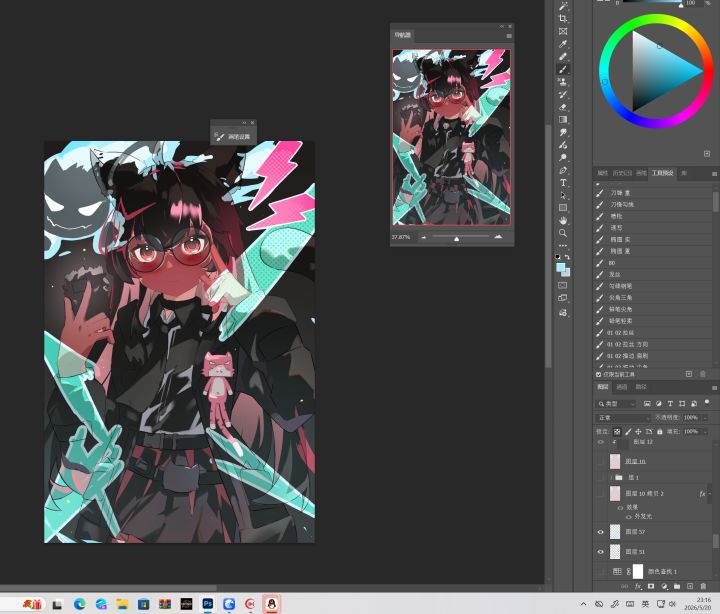Select the Pen tool
The image size is (720, 614).
(563, 170)
